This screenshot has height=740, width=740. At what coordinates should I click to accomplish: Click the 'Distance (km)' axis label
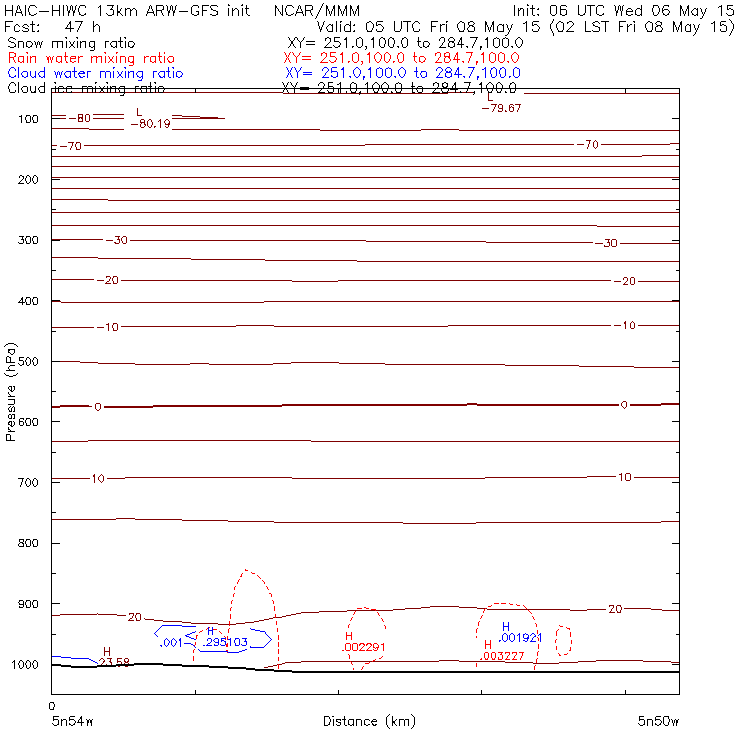coord(369,721)
